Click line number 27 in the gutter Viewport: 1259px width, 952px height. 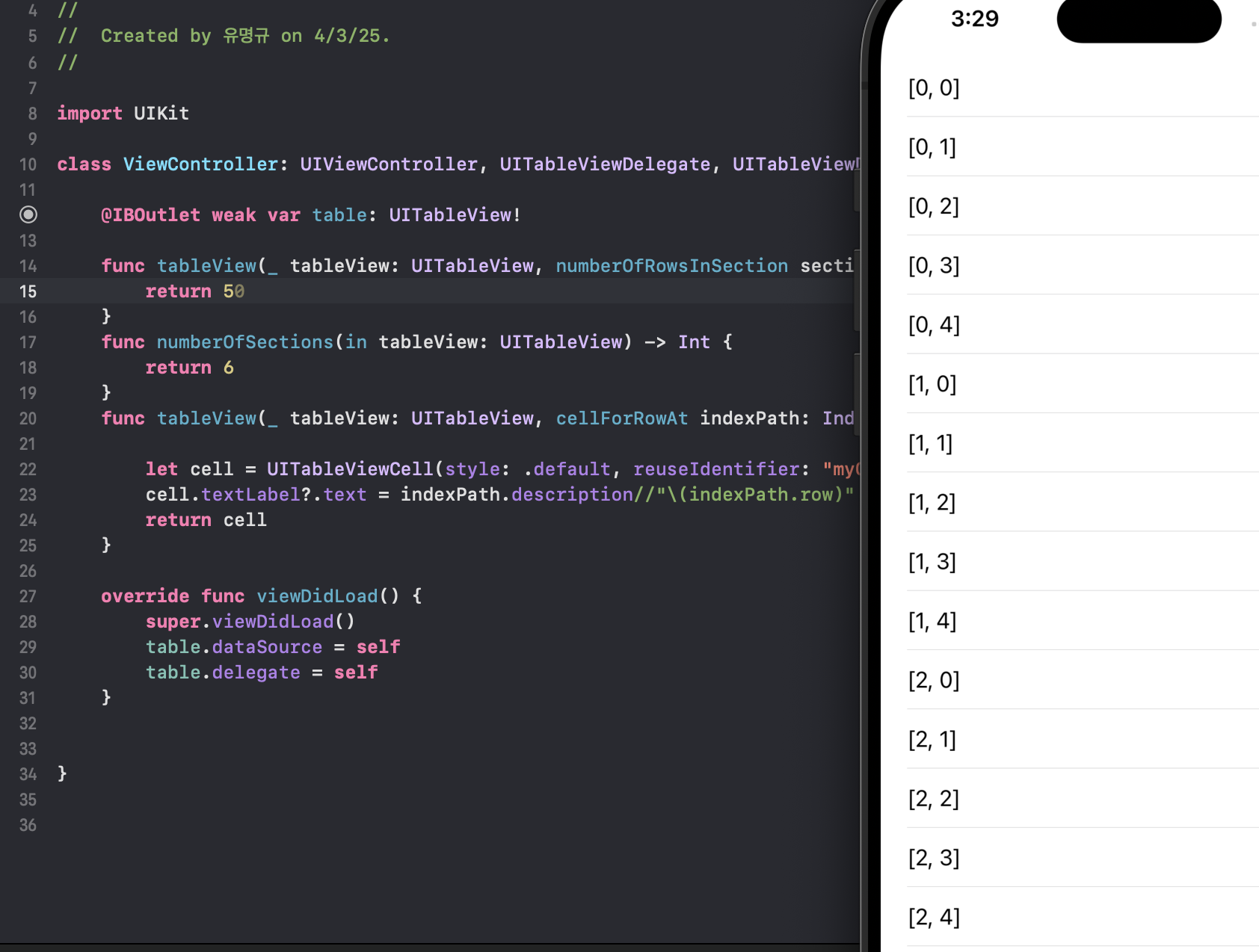pyautogui.click(x=28, y=596)
